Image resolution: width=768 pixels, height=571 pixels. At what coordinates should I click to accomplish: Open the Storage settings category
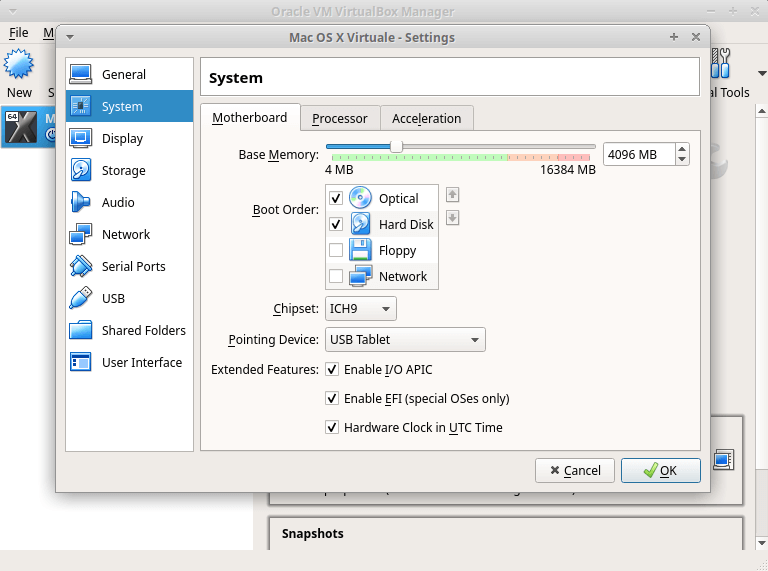(x=129, y=170)
